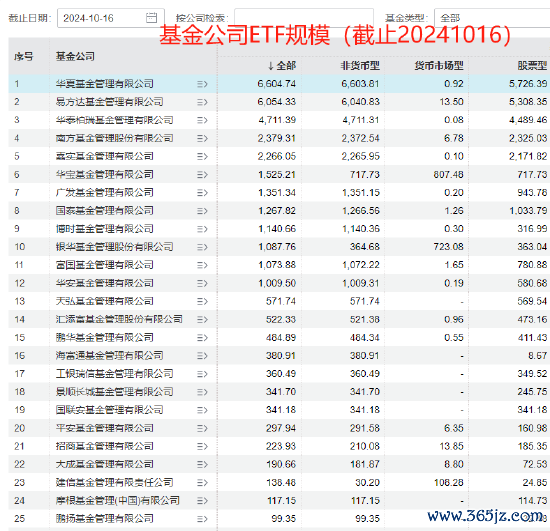Screen dimensions: 550x531
Task: Click details arrow icon for 平安基金管理有限公司
Action: coord(202,428)
